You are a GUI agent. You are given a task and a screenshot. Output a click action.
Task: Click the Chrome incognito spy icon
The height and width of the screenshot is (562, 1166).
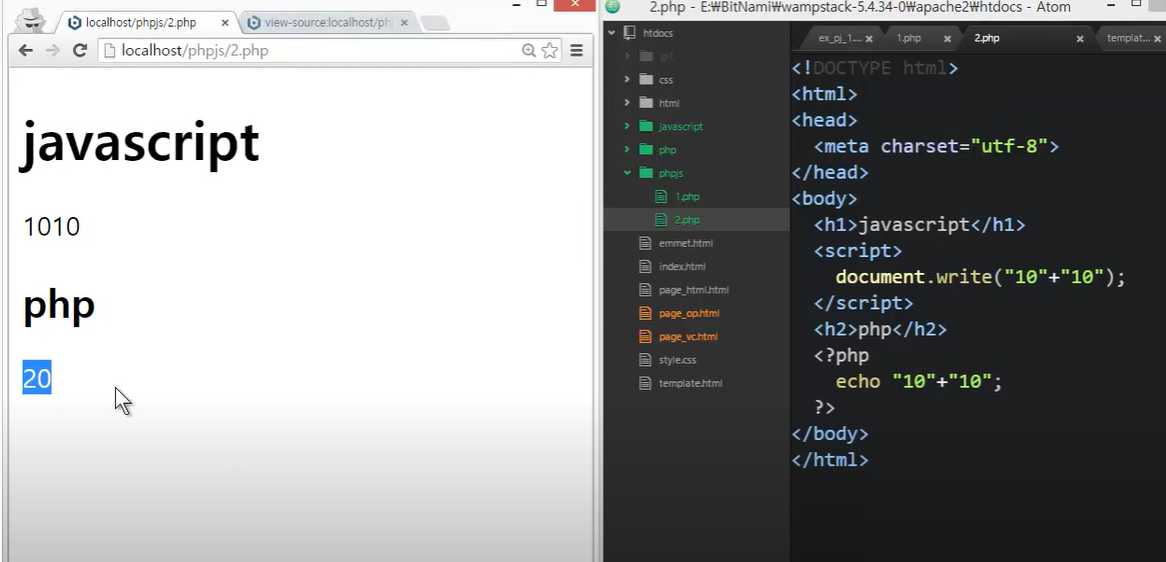(x=30, y=19)
